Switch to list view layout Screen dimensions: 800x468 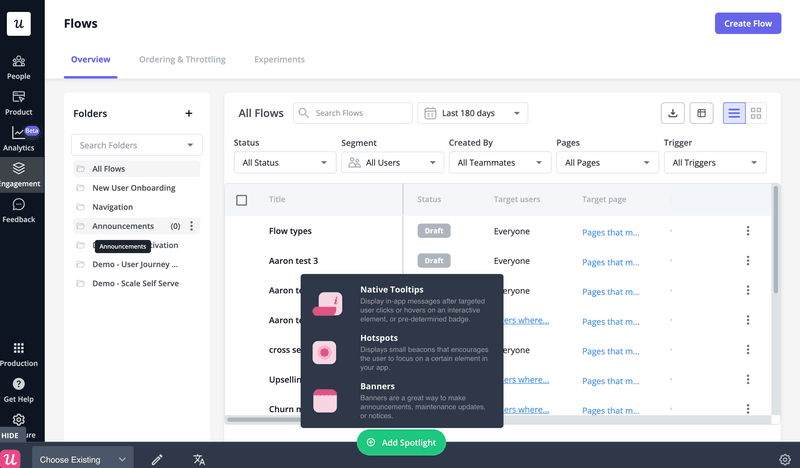(x=734, y=113)
